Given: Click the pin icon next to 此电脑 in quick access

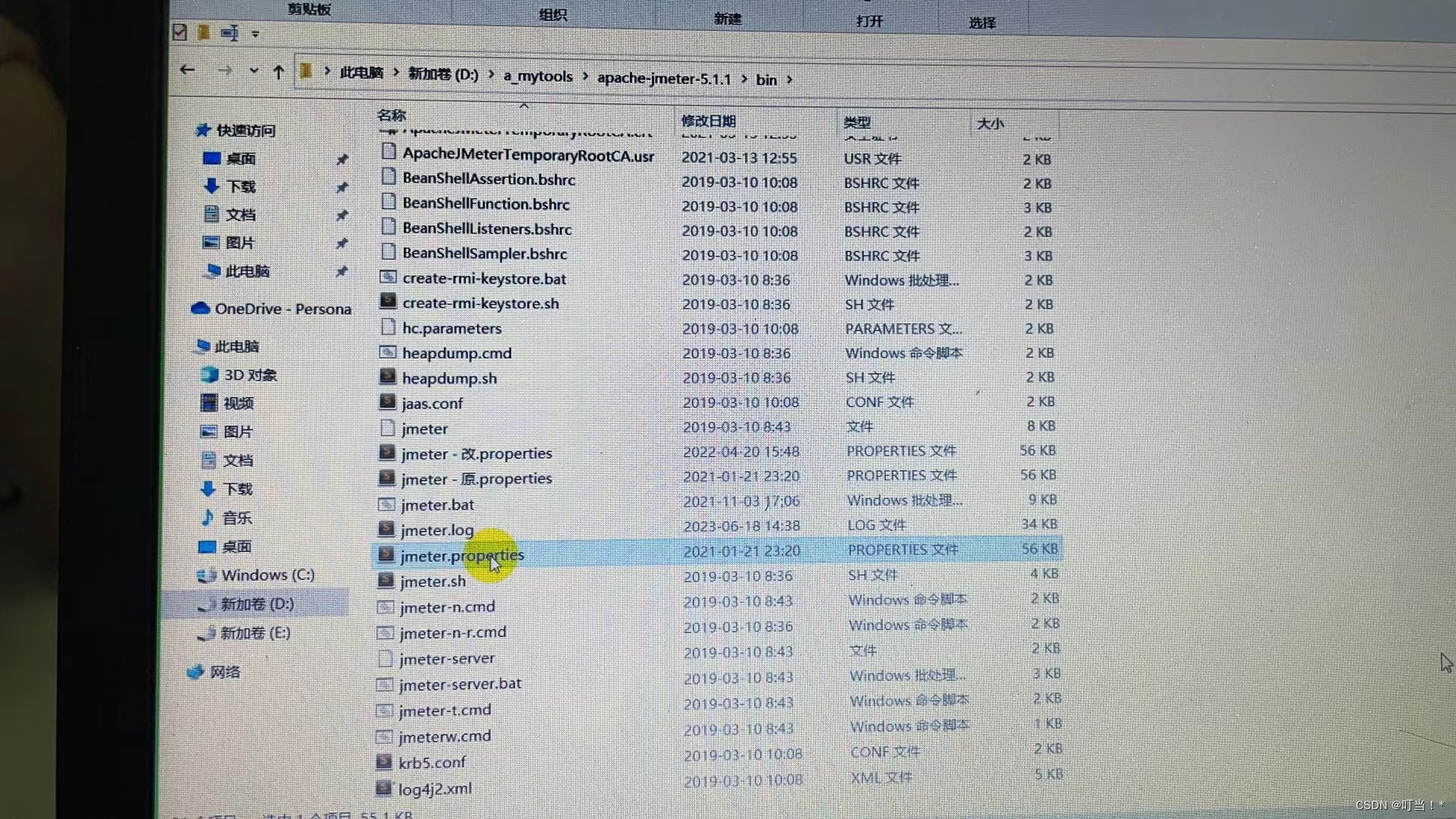Looking at the screenshot, I should tap(342, 271).
